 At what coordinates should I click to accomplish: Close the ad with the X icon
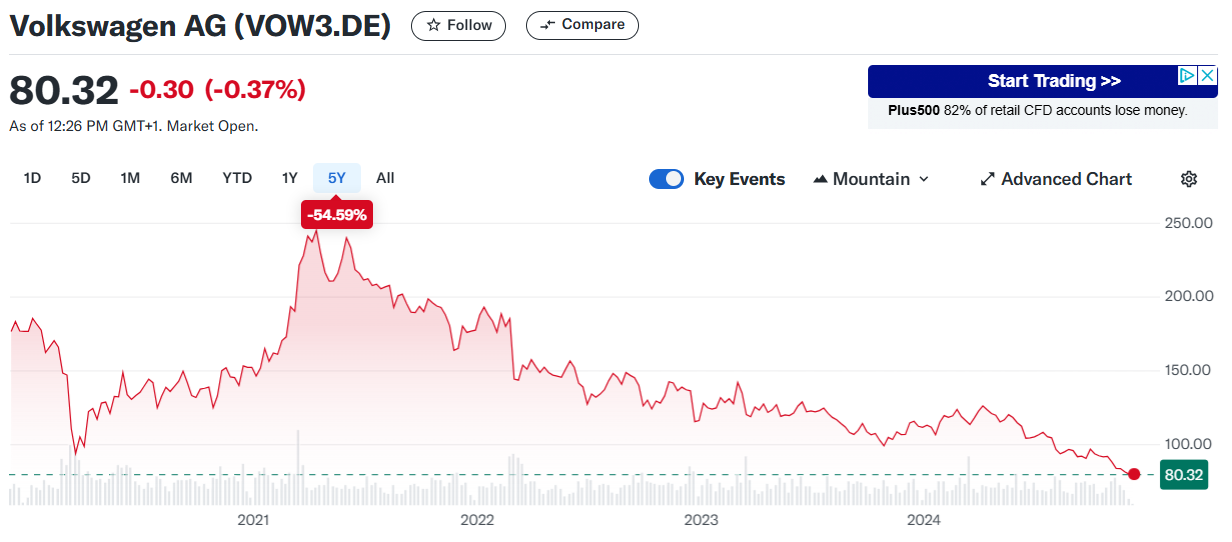1207,76
